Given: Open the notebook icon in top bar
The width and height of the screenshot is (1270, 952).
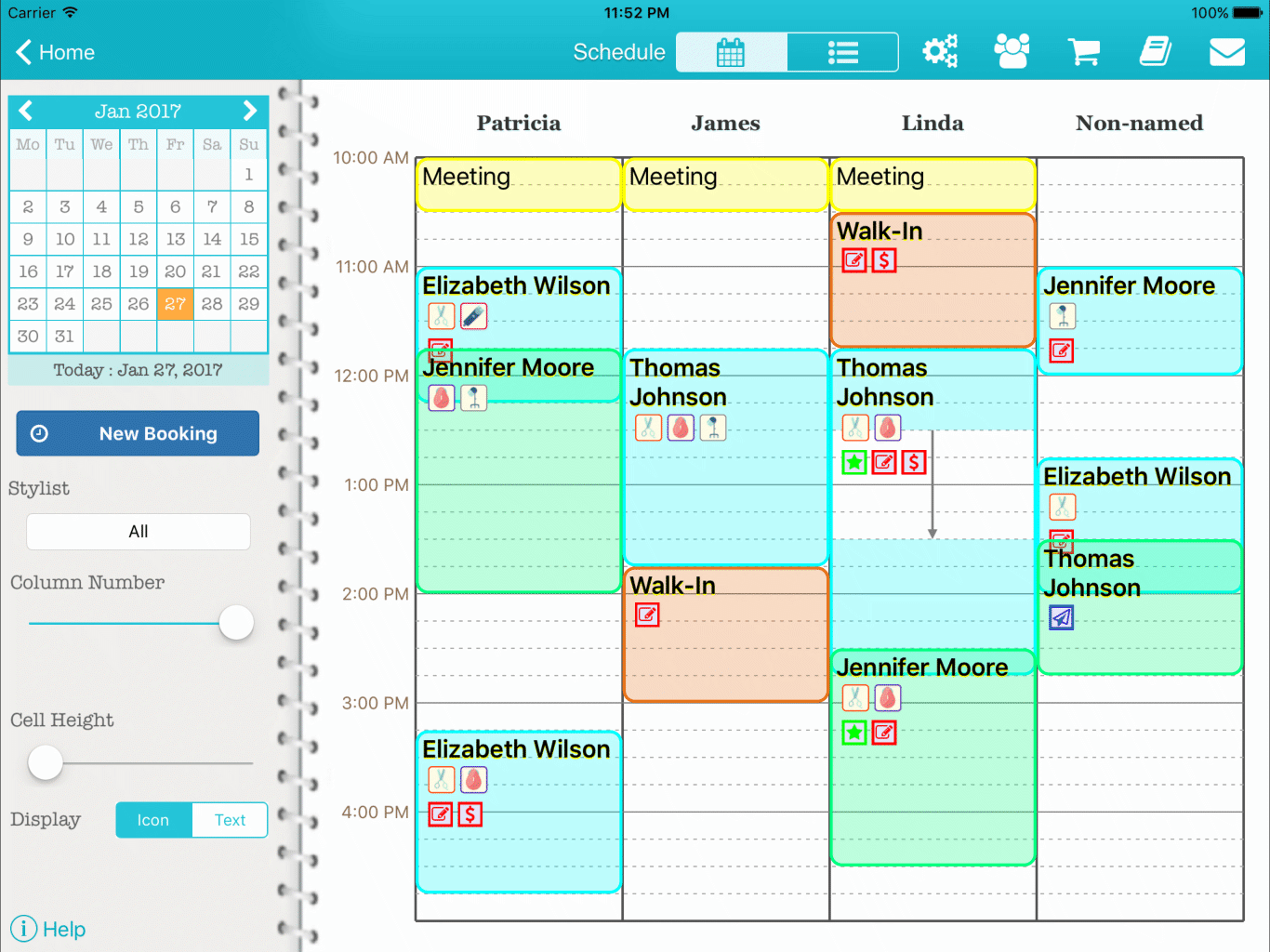Looking at the screenshot, I should pos(1156,52).
